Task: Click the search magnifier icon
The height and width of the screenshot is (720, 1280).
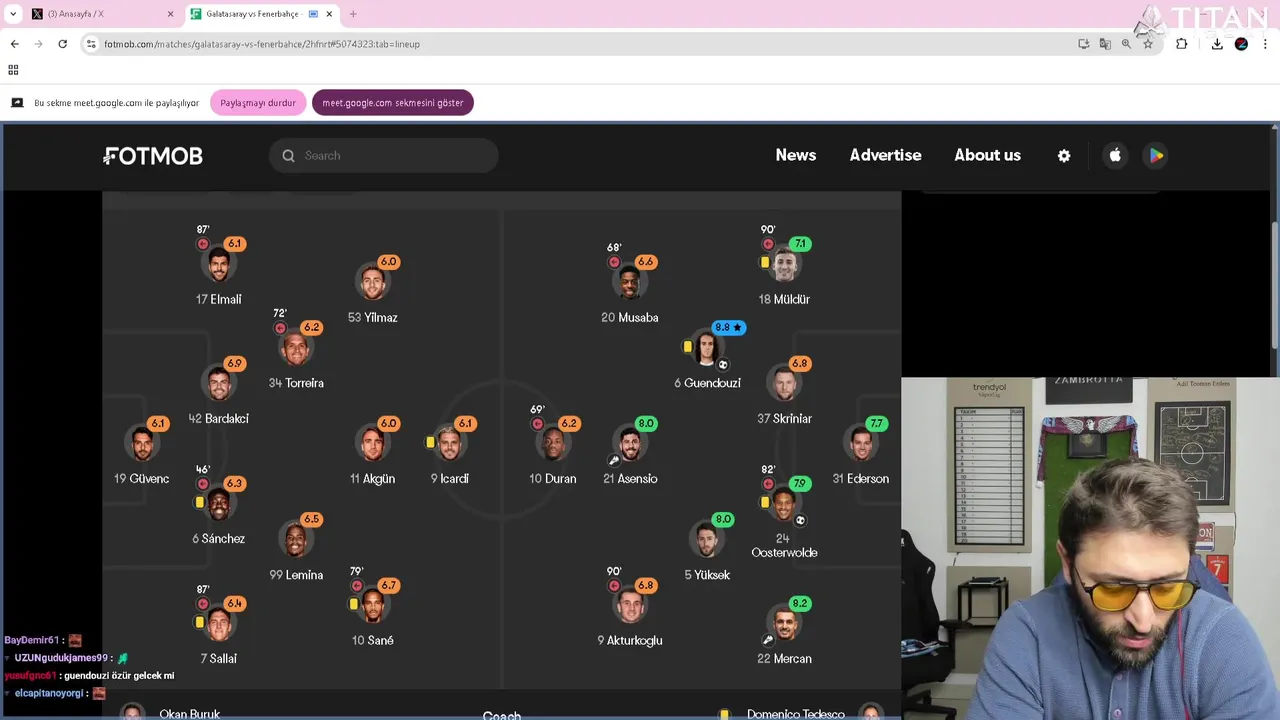Action: pos(289,156)
